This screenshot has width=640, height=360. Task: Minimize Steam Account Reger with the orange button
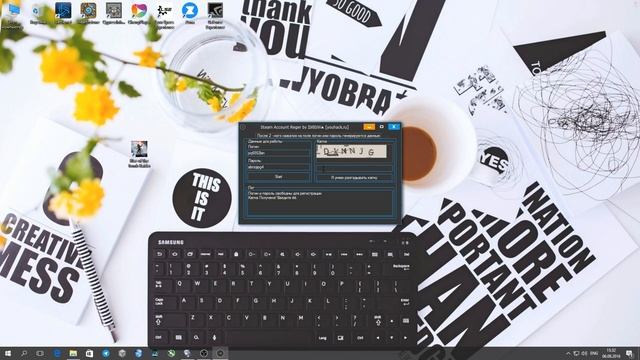[369, 127]
